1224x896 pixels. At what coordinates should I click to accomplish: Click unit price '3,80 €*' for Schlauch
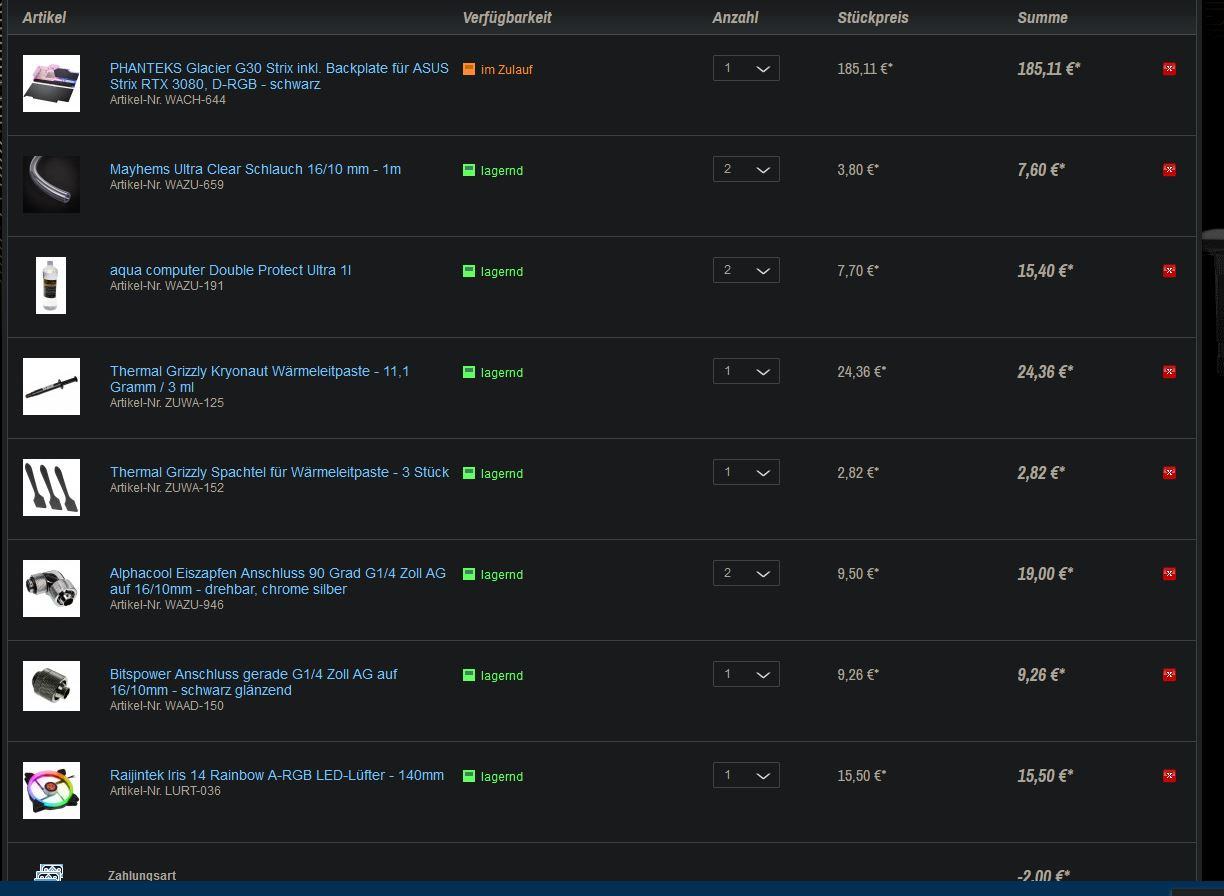coord(858,170)
